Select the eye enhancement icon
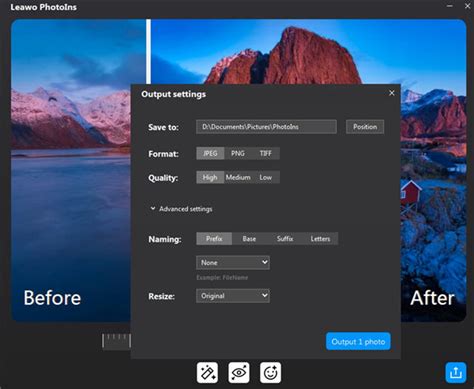Viewport: 474px width, 389px height. click(239, 373)
